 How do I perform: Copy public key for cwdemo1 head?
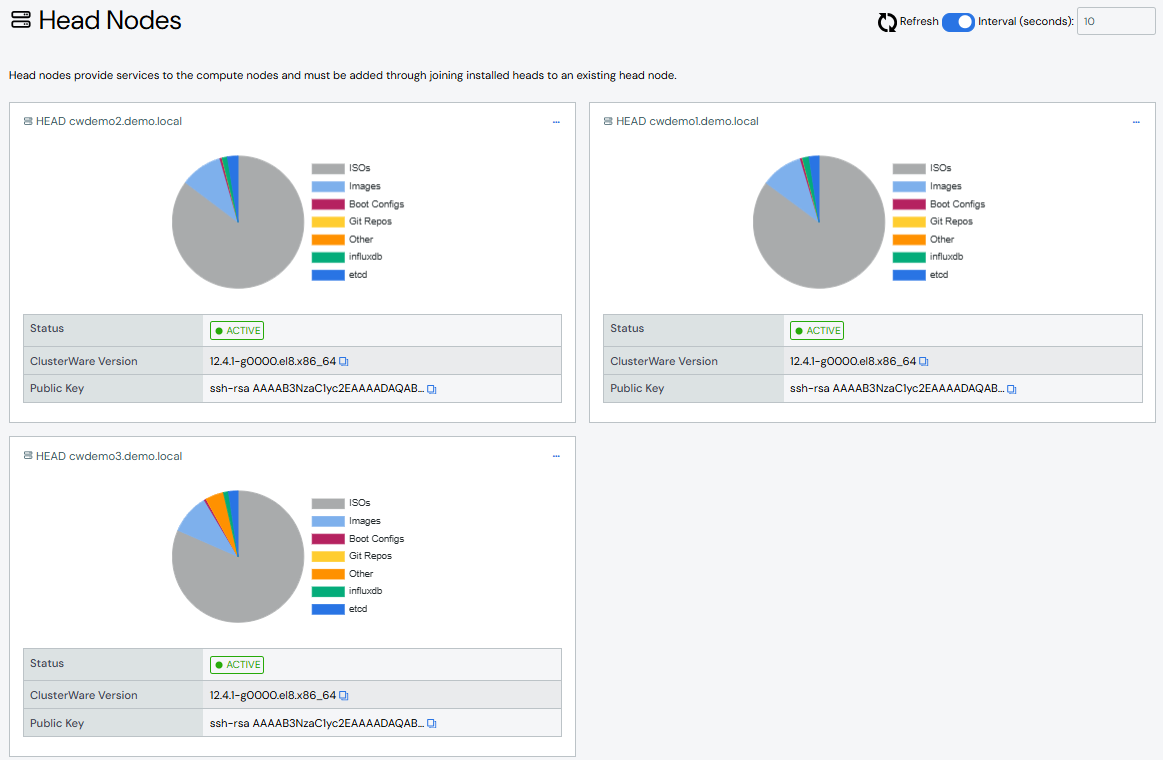point(1012,389)
